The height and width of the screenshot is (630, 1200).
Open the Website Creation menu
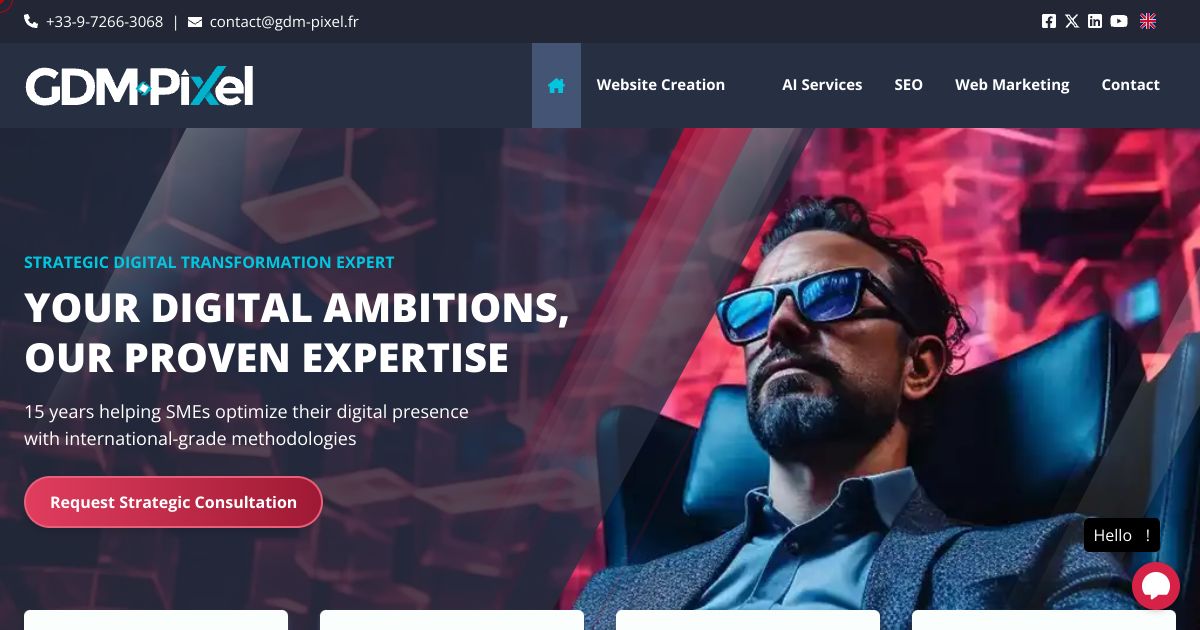[660, 85]
